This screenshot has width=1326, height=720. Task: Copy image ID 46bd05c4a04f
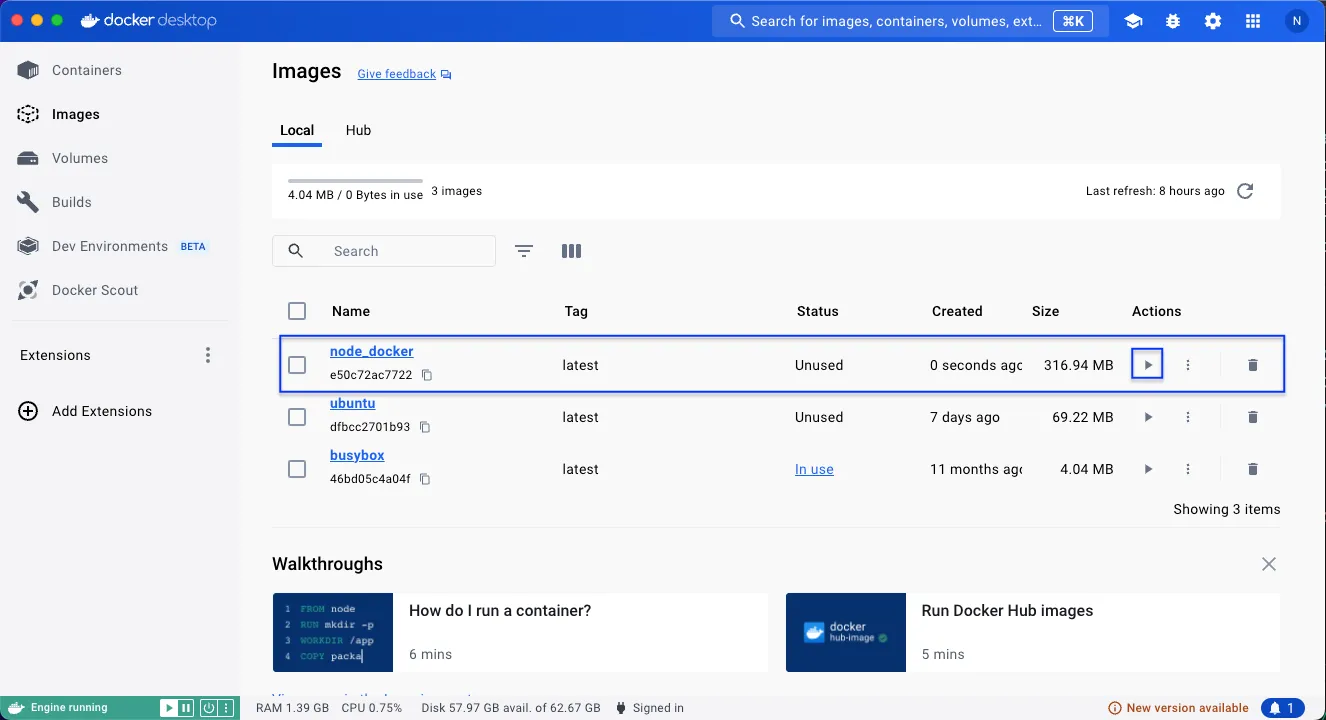tap(425, 479)
